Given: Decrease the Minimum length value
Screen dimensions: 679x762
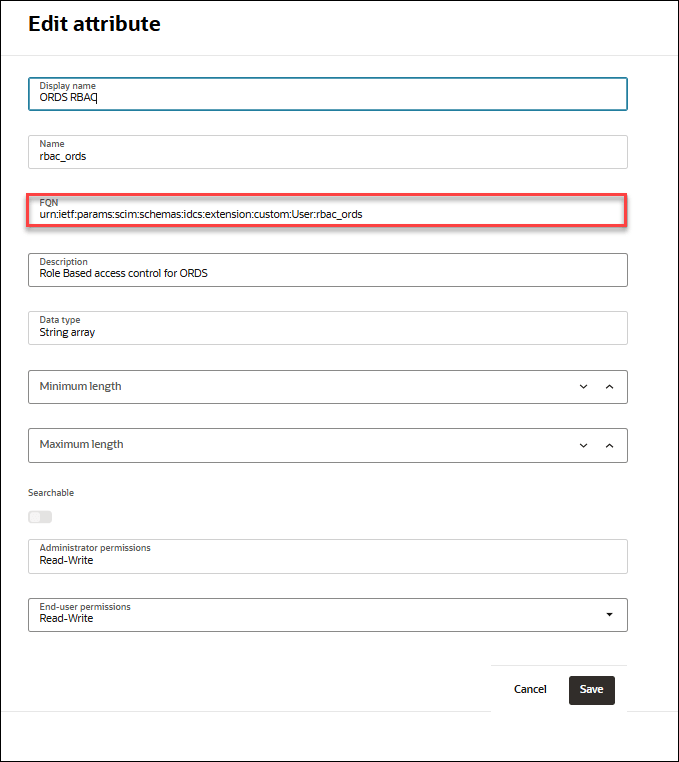Looking at the screenshot, I should pos(584,387).
